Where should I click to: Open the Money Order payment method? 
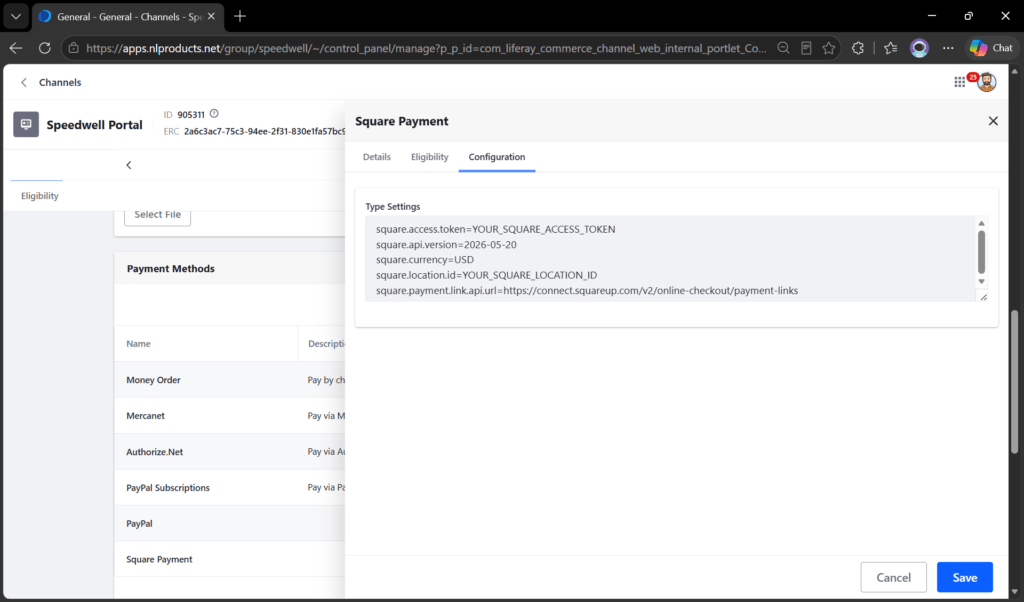(x=153, y=380)
